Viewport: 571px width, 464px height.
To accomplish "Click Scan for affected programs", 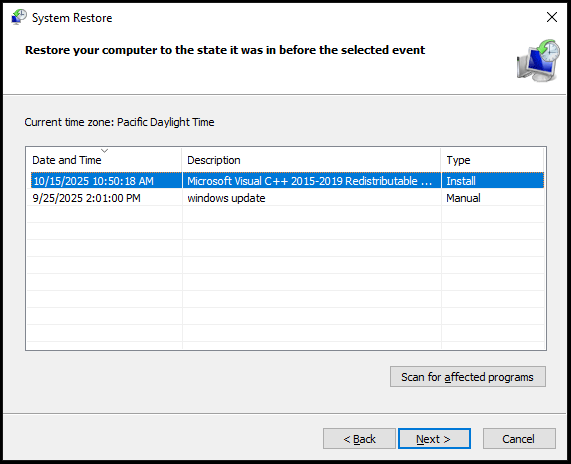I will 468,377.
